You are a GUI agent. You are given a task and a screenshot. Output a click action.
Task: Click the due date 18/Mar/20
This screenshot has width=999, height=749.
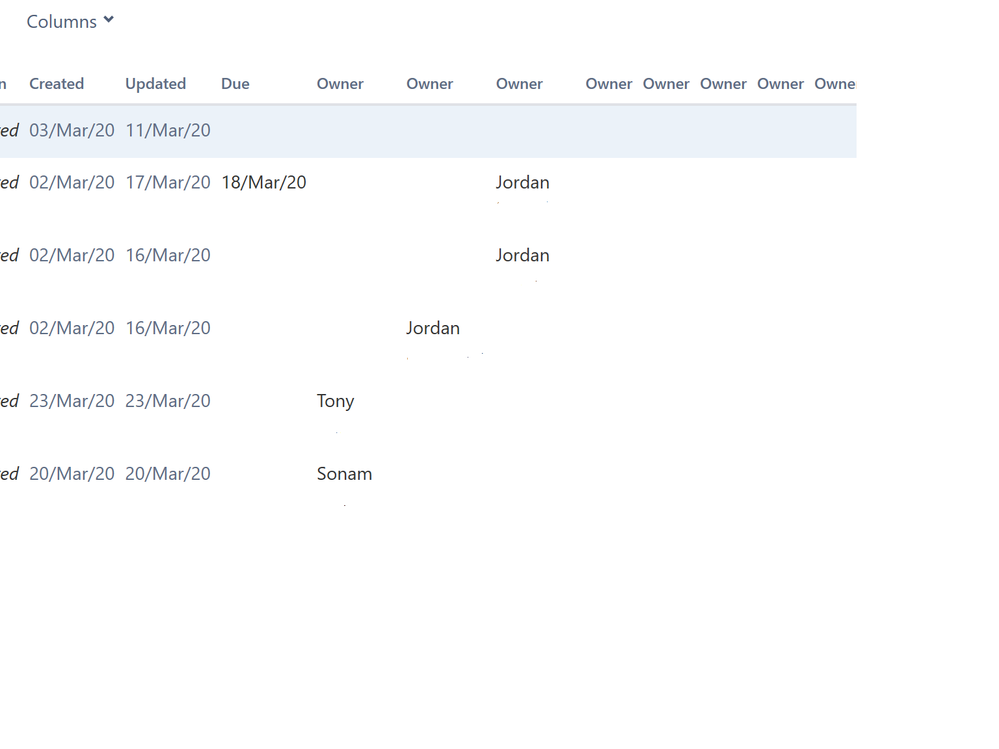coord(263,182)
